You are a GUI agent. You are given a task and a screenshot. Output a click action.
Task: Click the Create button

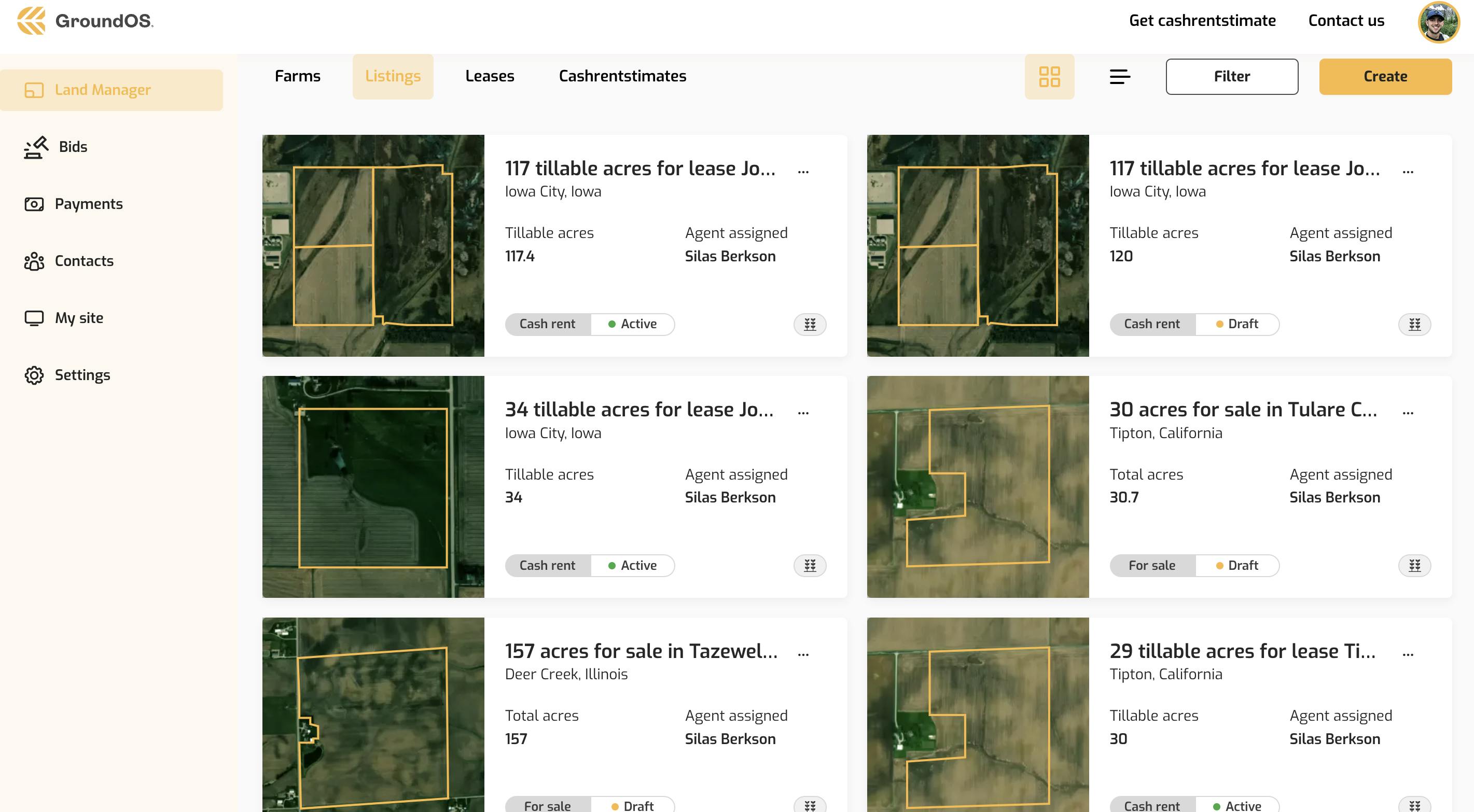(x=1385, y=76)
